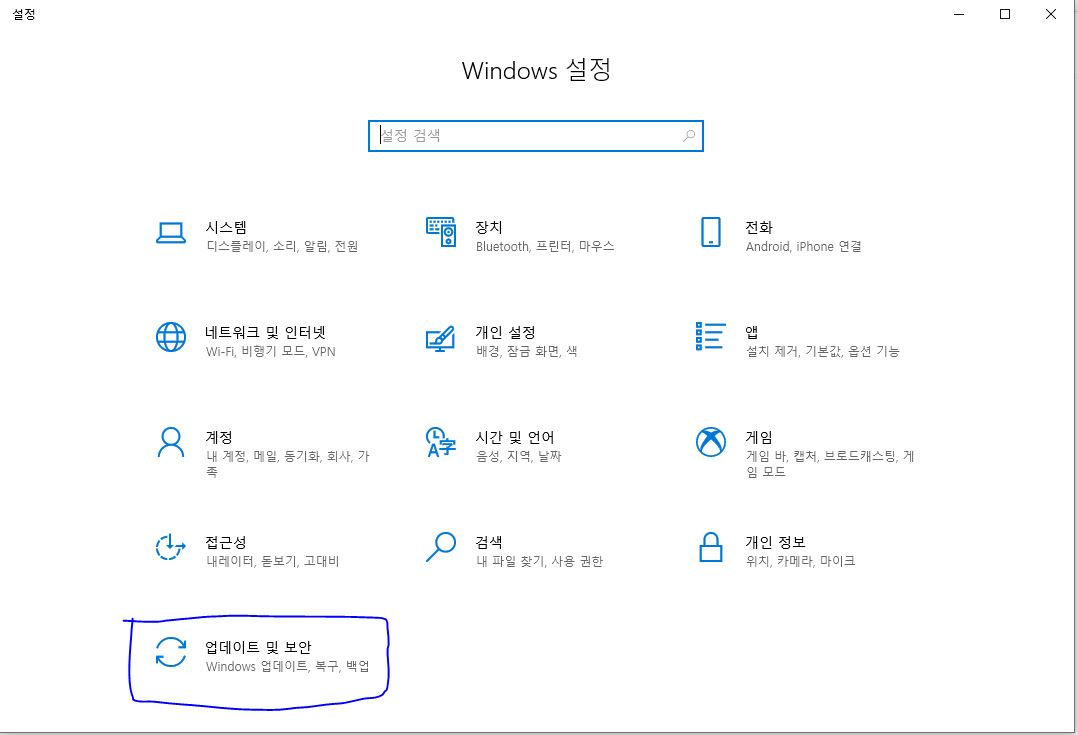Viewport: 1078px width, 735px height.
Task: Click the text 음성, 지역, 날짜
Action: pos(519,456)
